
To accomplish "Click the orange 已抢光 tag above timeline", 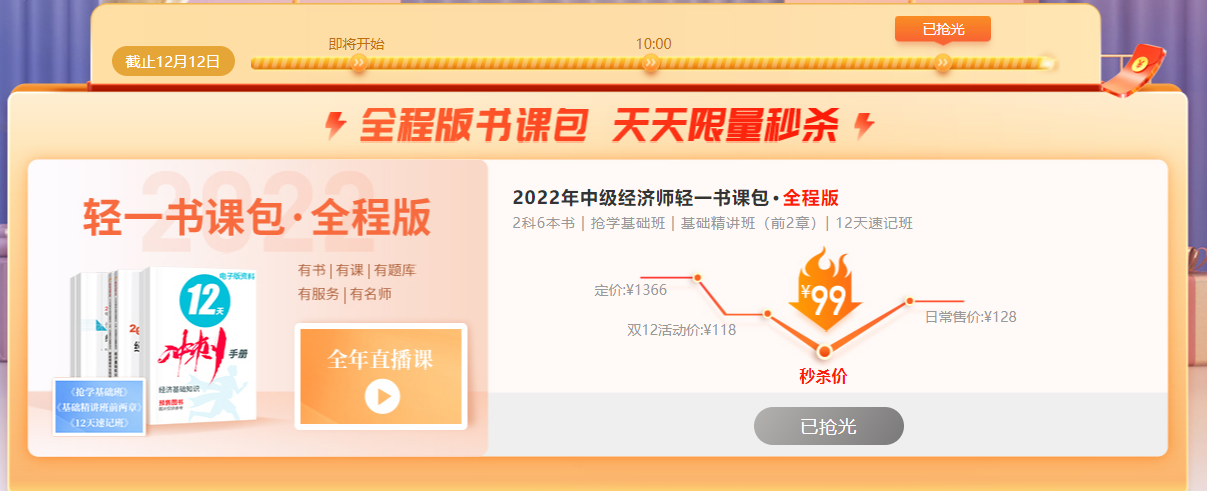I will [943, 29].
